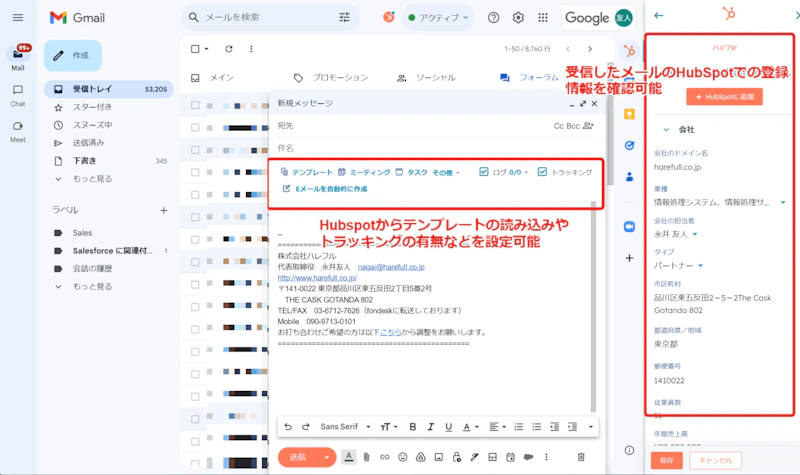Undo in compose toolbar
The width and height of the screenshot is (800, 475).
tap(288, 427)
